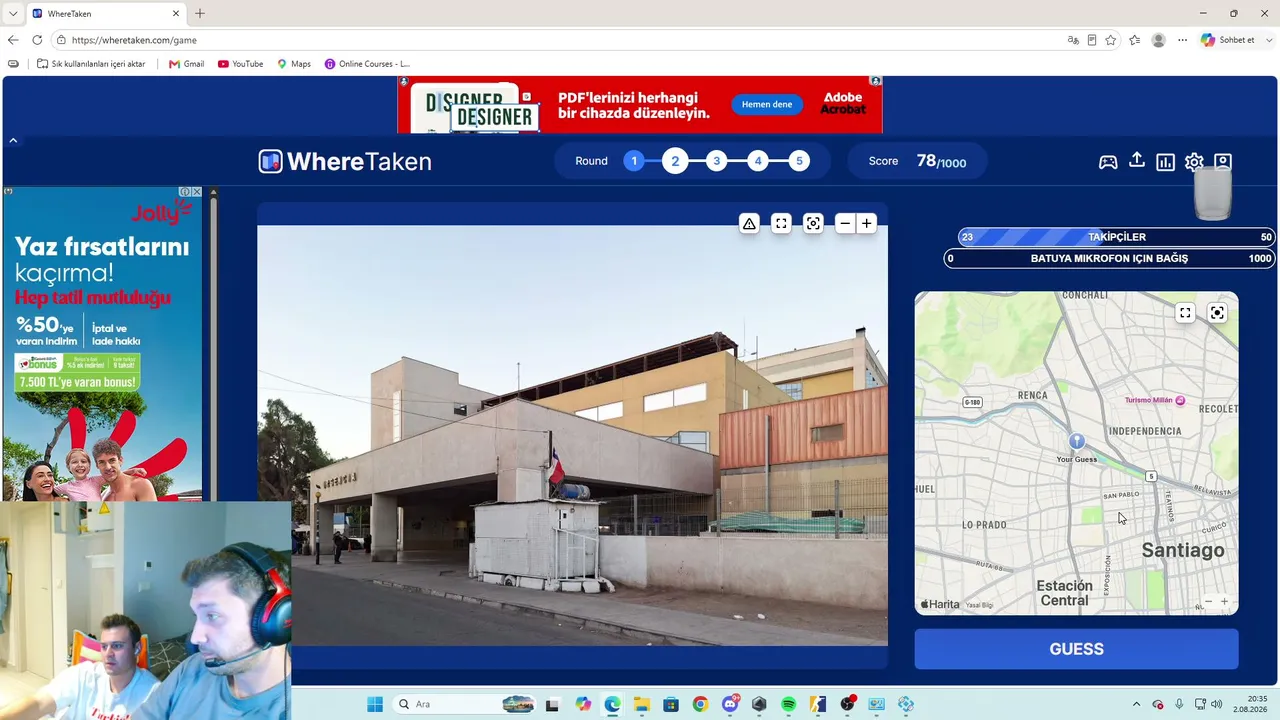Collapse the page header with the up chevron
Screen dimensions: 1280x720
[13, 141]
